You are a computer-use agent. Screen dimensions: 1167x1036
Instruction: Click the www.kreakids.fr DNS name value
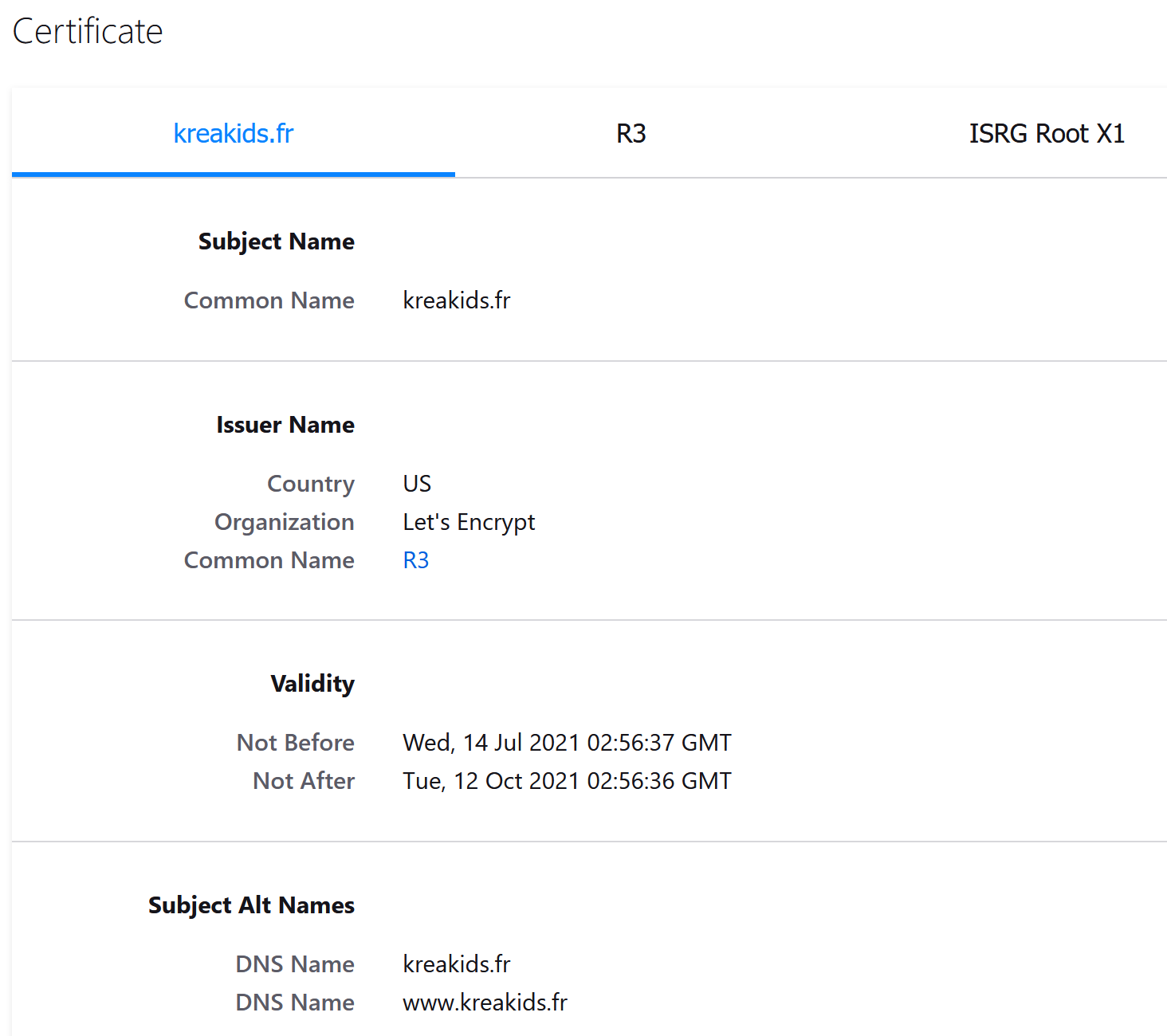tap(485, 1003)
